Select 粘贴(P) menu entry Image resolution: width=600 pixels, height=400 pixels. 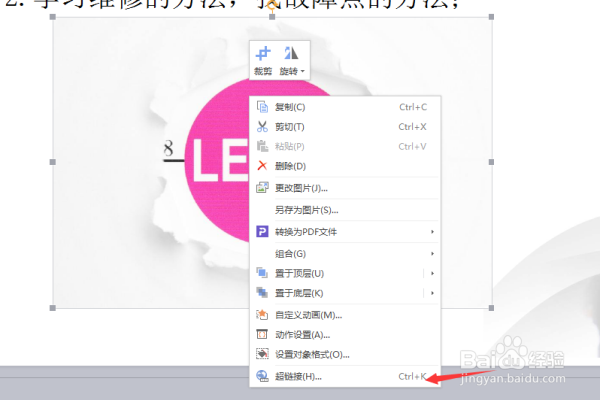click(x=345, y=146)
